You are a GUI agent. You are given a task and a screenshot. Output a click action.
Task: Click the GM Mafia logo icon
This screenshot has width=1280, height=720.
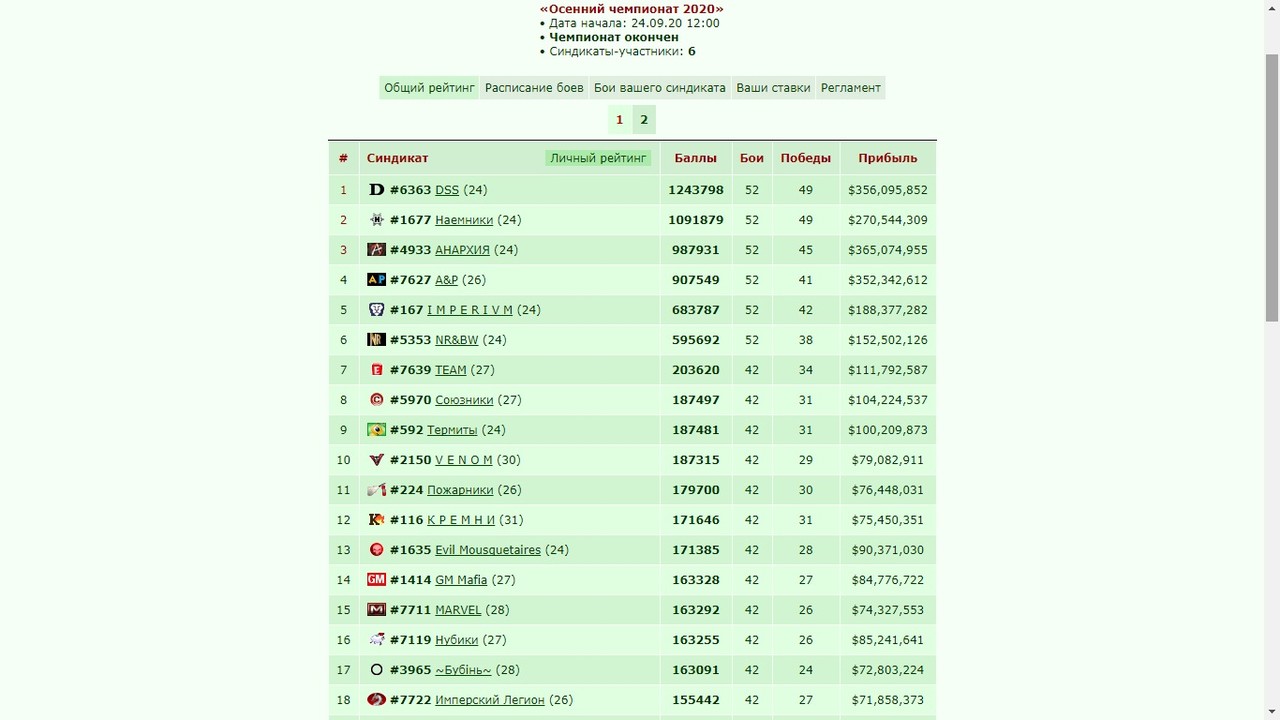[376, 580]
